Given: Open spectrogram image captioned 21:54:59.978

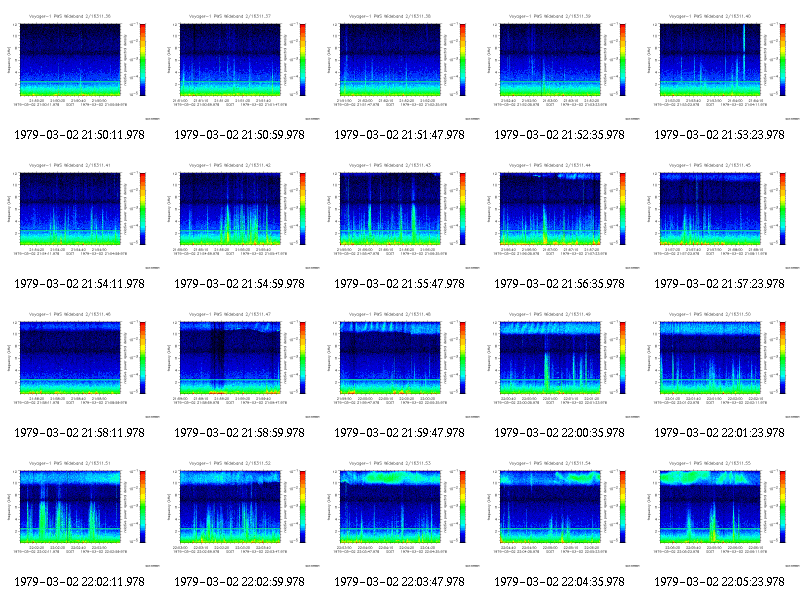Looking at the screenshot, I should coord(240,215).
